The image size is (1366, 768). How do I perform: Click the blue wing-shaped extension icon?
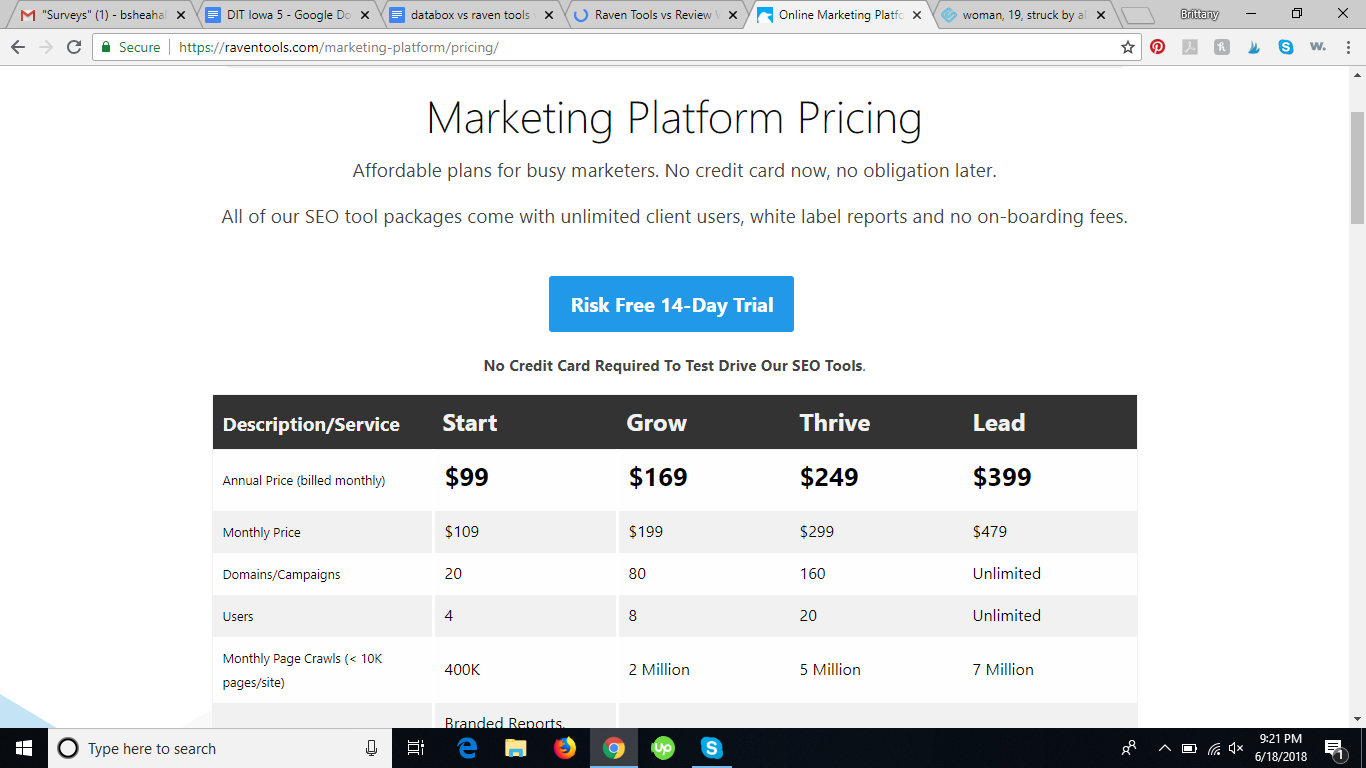(1254, 47)
